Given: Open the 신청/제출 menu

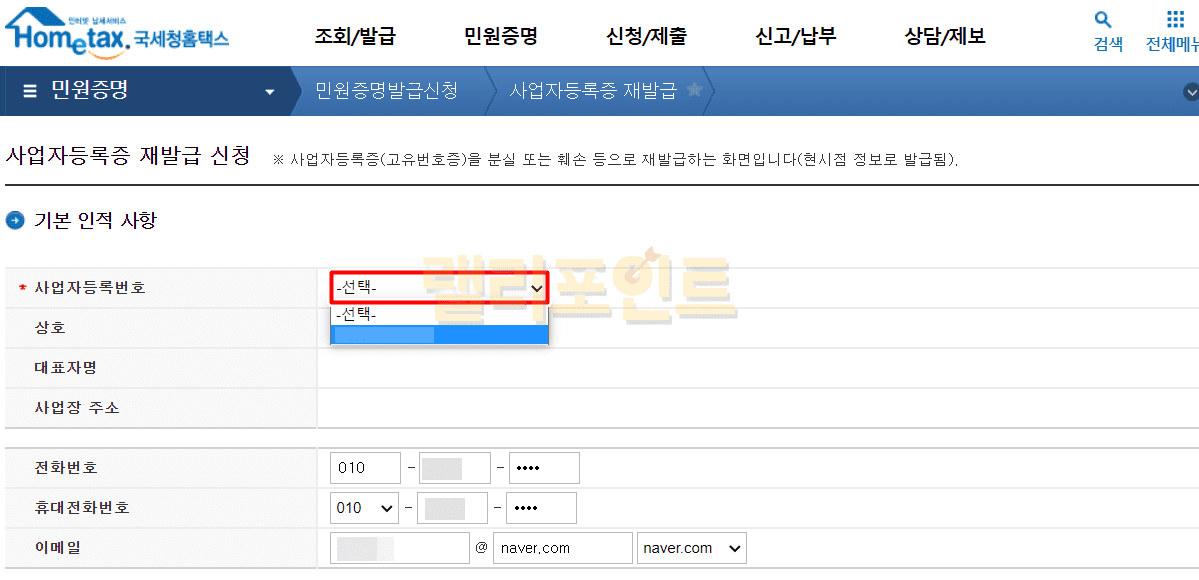Looking at the screenshot, I should coord(646,37).
